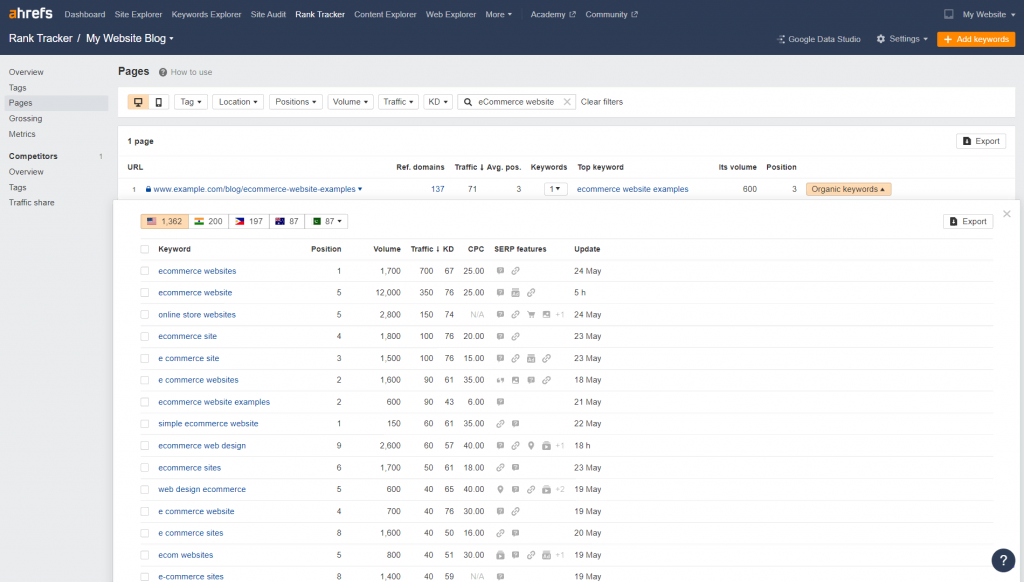Tick the online store websites checkbox
Viewport: 1024px width, 582px height.
pyautogui.click(x=145, y=315)
